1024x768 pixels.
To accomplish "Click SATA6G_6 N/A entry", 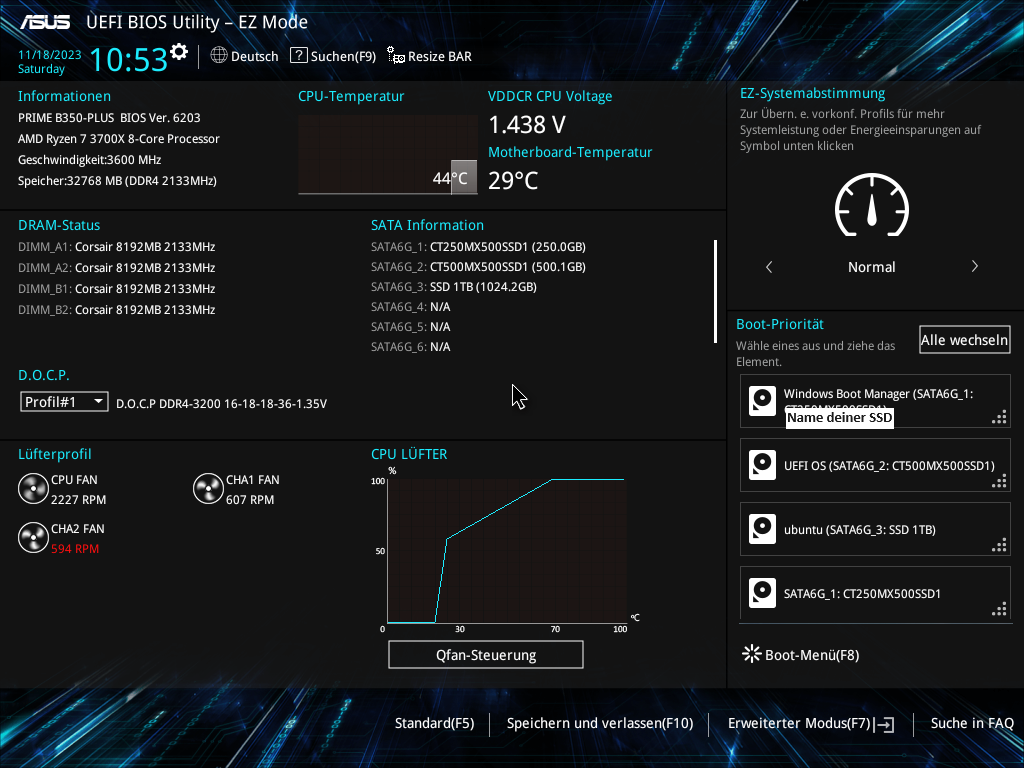I will 411,347.
